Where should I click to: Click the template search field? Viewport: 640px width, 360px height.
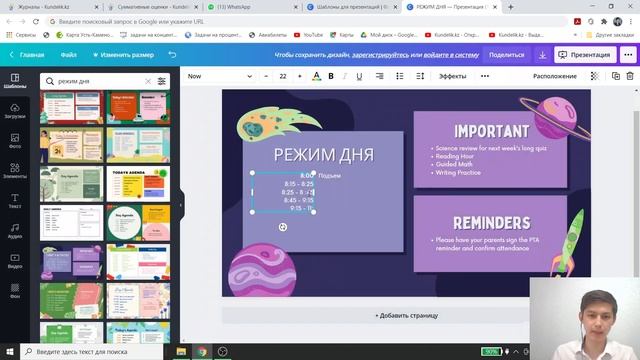click(x=99, y=81)
